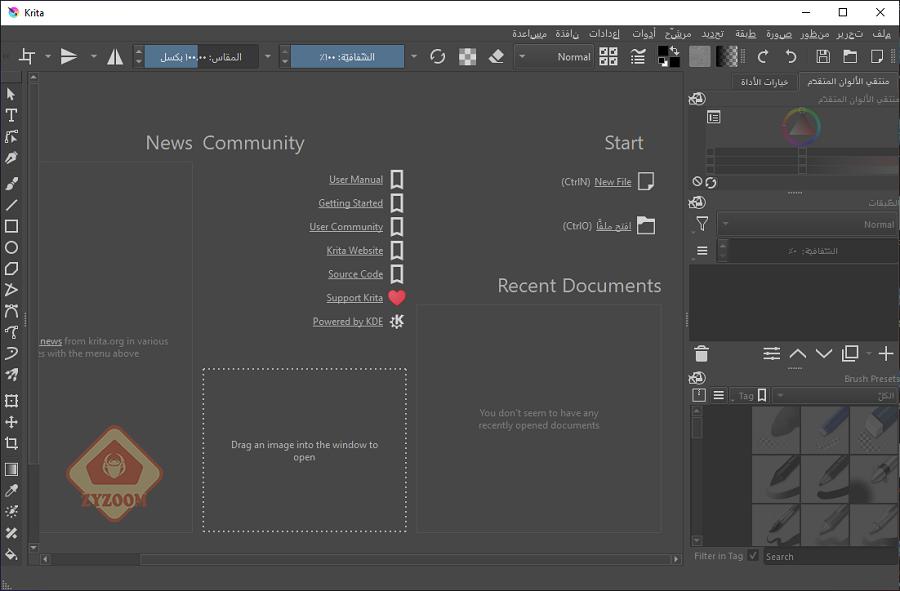
Task: Click the add new layer plus icon
Action: point(886,353)
